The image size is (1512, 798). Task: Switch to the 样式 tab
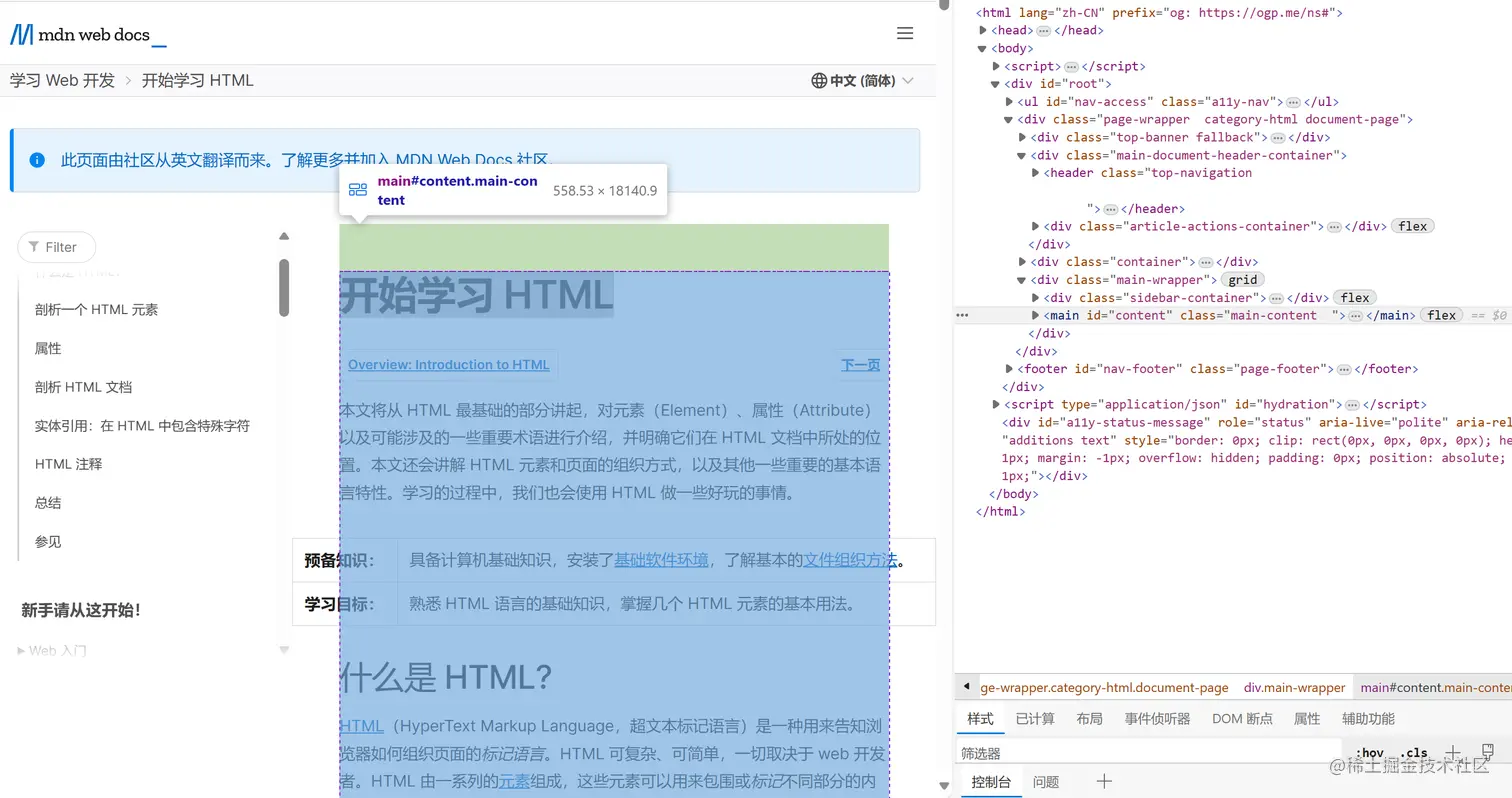[x=981, y=719]
